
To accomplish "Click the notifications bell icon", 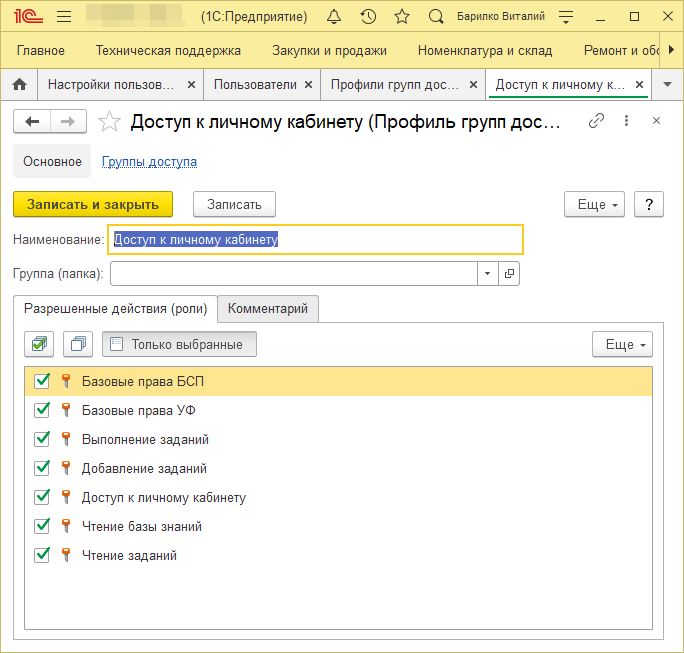I will coord(334,17).
